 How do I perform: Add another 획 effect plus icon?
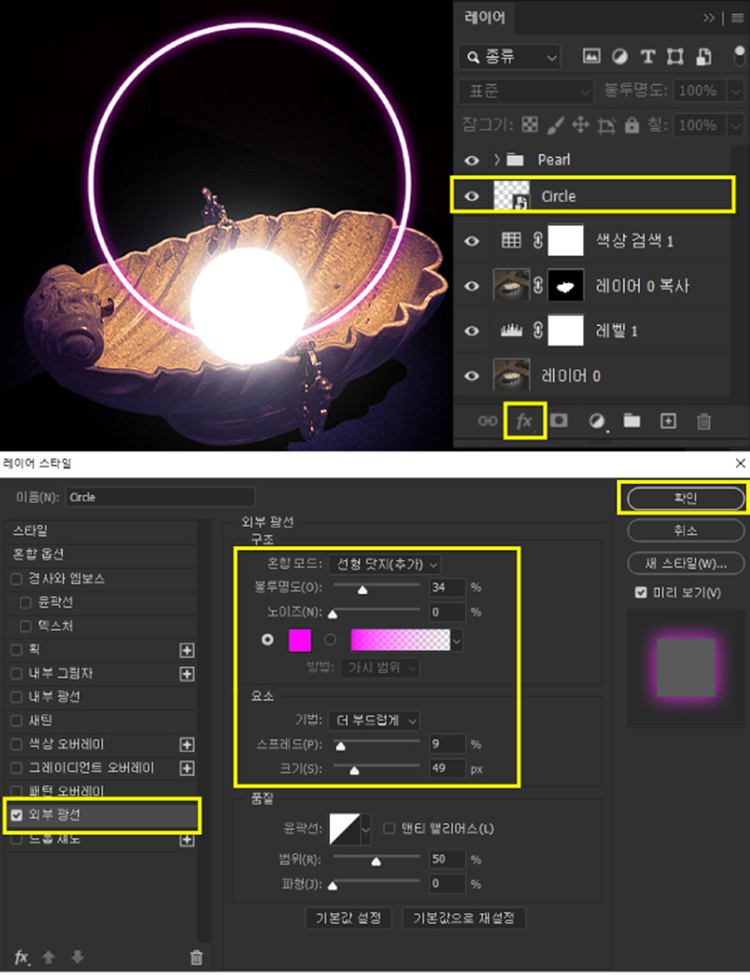coord(187,650)
